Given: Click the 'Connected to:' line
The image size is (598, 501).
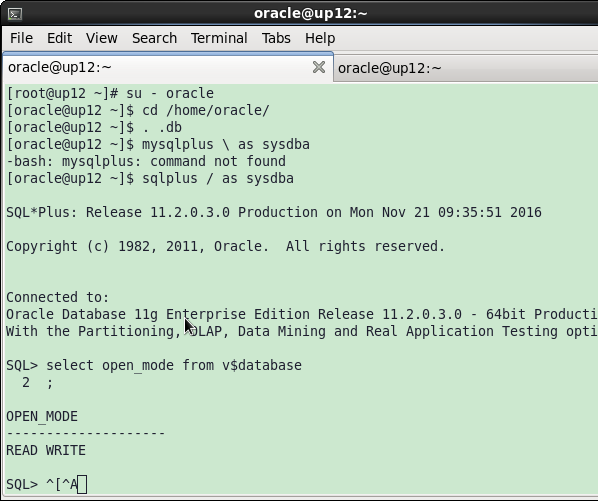Looking at the screenshot, I should point(58,297).
